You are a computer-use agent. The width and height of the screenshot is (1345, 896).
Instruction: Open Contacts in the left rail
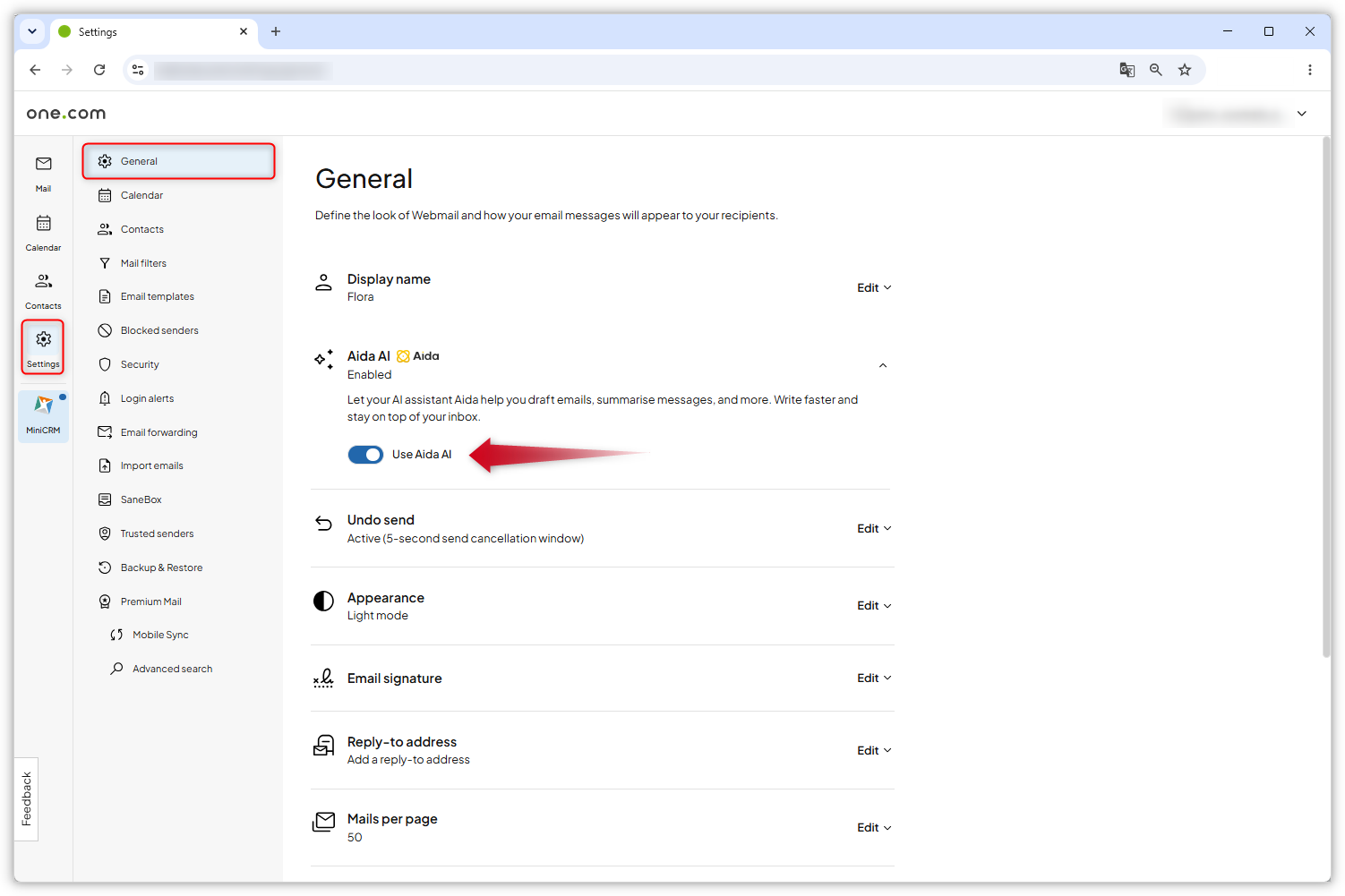(x=43, y=291)
